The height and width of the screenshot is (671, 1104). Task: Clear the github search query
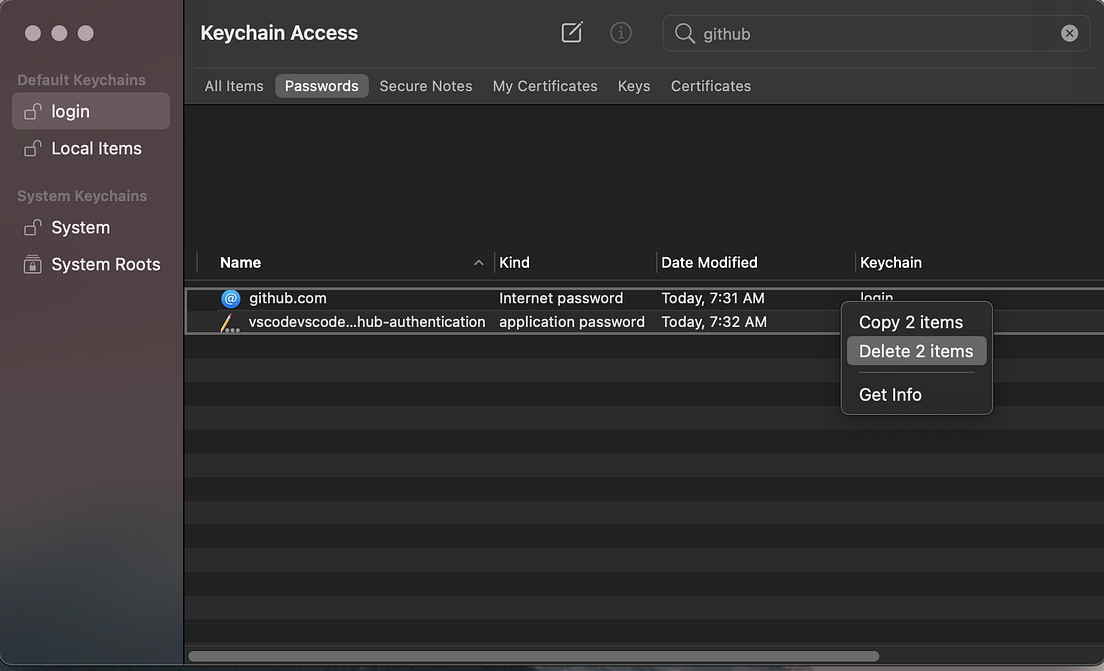click(x=1069, y=33)
